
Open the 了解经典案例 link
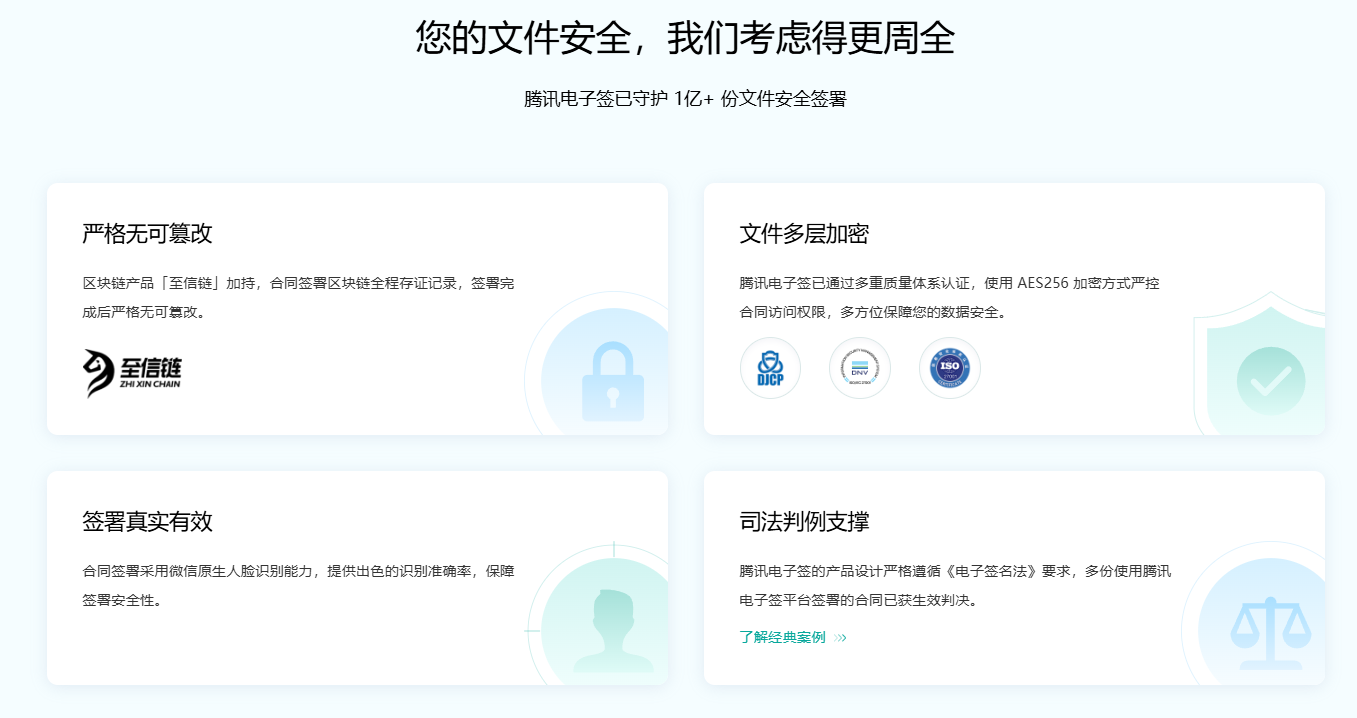click(x=783, y=637)
